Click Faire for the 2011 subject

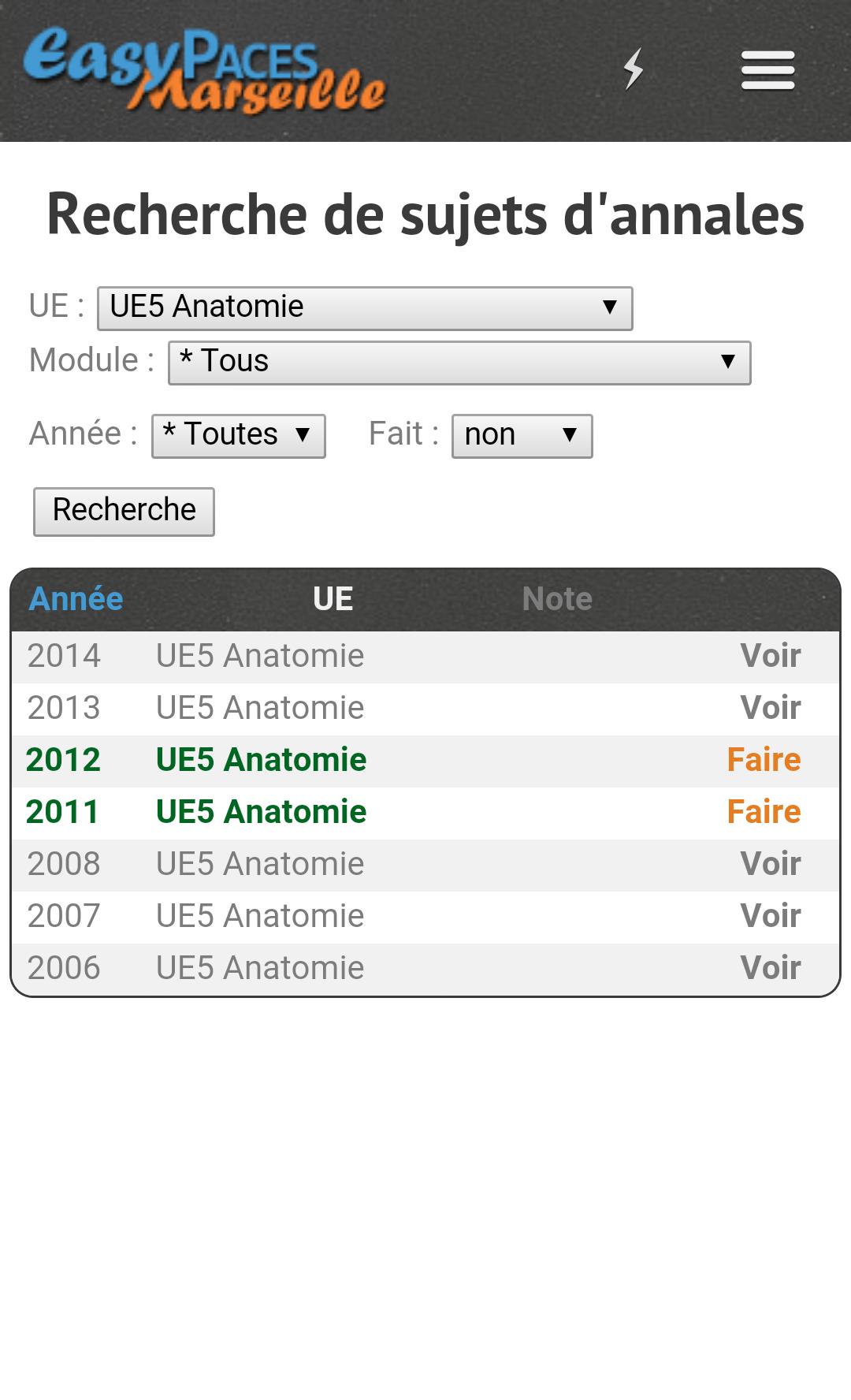(x=764, y=812)
